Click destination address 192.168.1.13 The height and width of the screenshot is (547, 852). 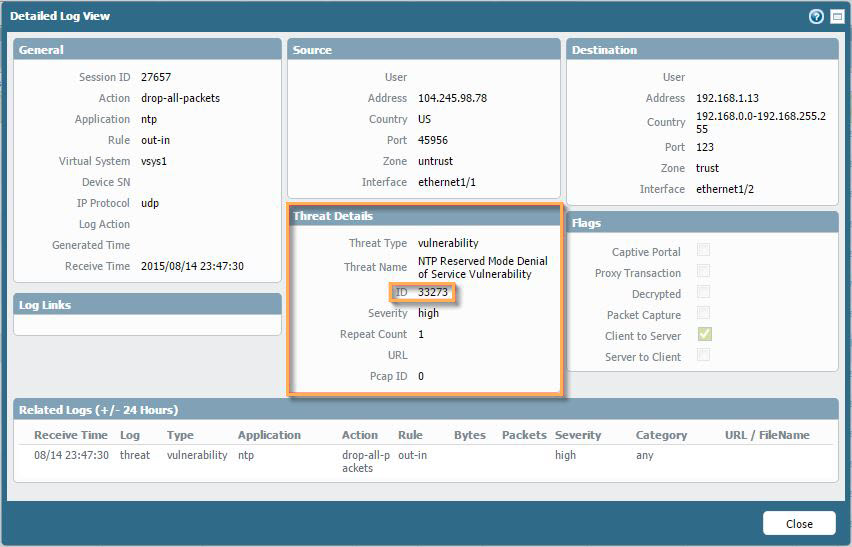[x=727, y=98]
